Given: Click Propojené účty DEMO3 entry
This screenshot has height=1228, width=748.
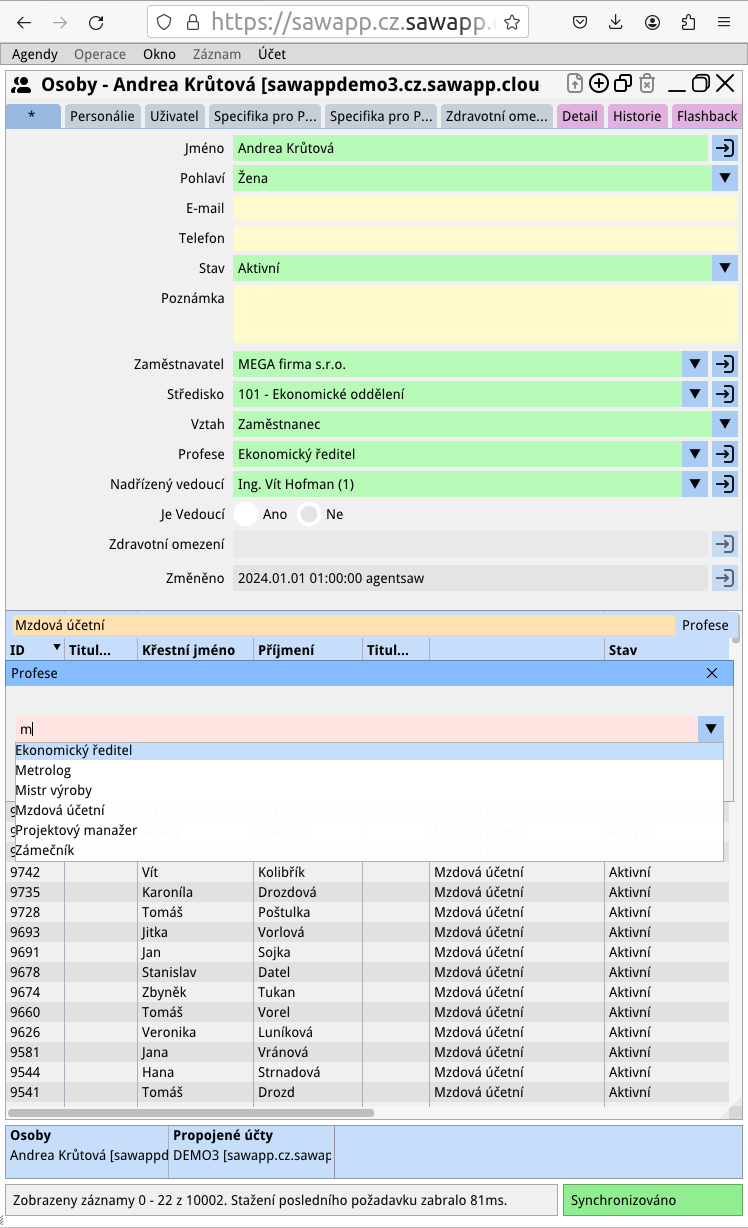Looking at the screenshot, I should pyautogui.click(x=252, y=1155).
